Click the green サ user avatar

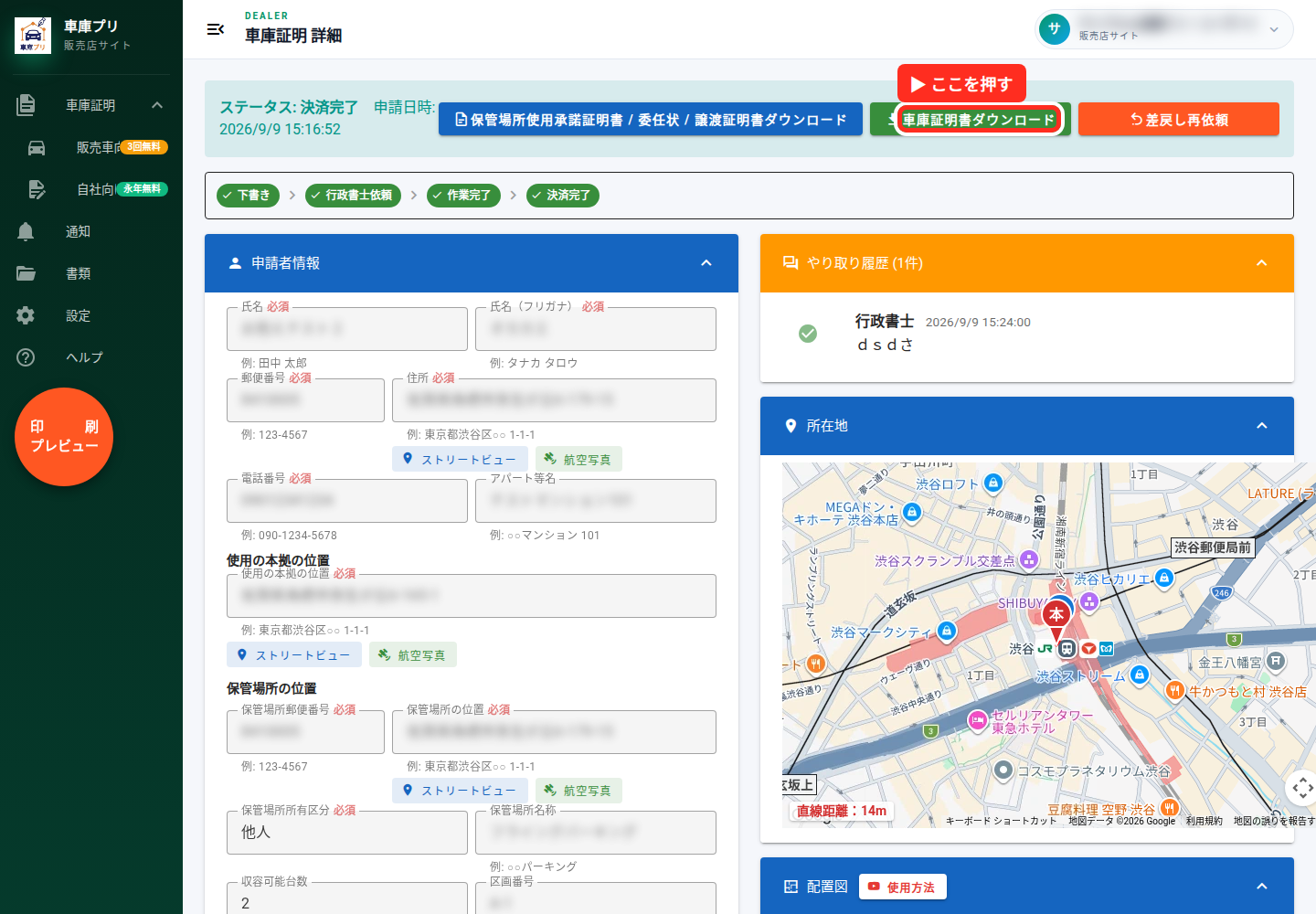pyautogui.click(x=1055, y=28)
